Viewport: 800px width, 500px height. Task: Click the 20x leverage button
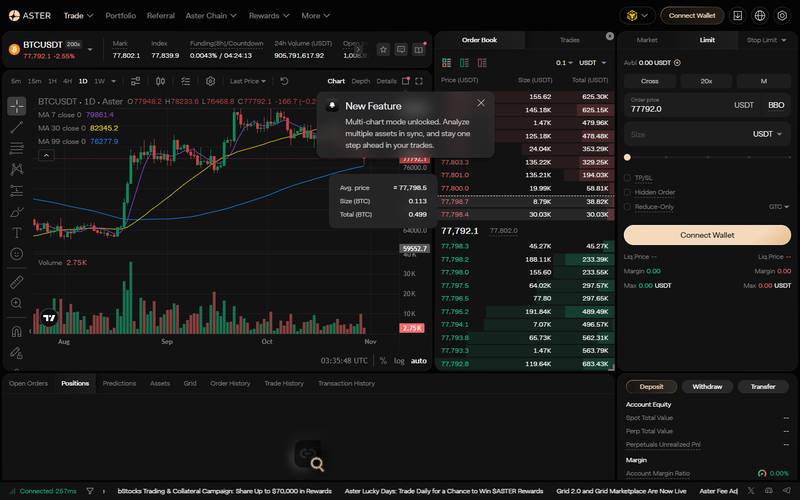click(x=706, y=81)
